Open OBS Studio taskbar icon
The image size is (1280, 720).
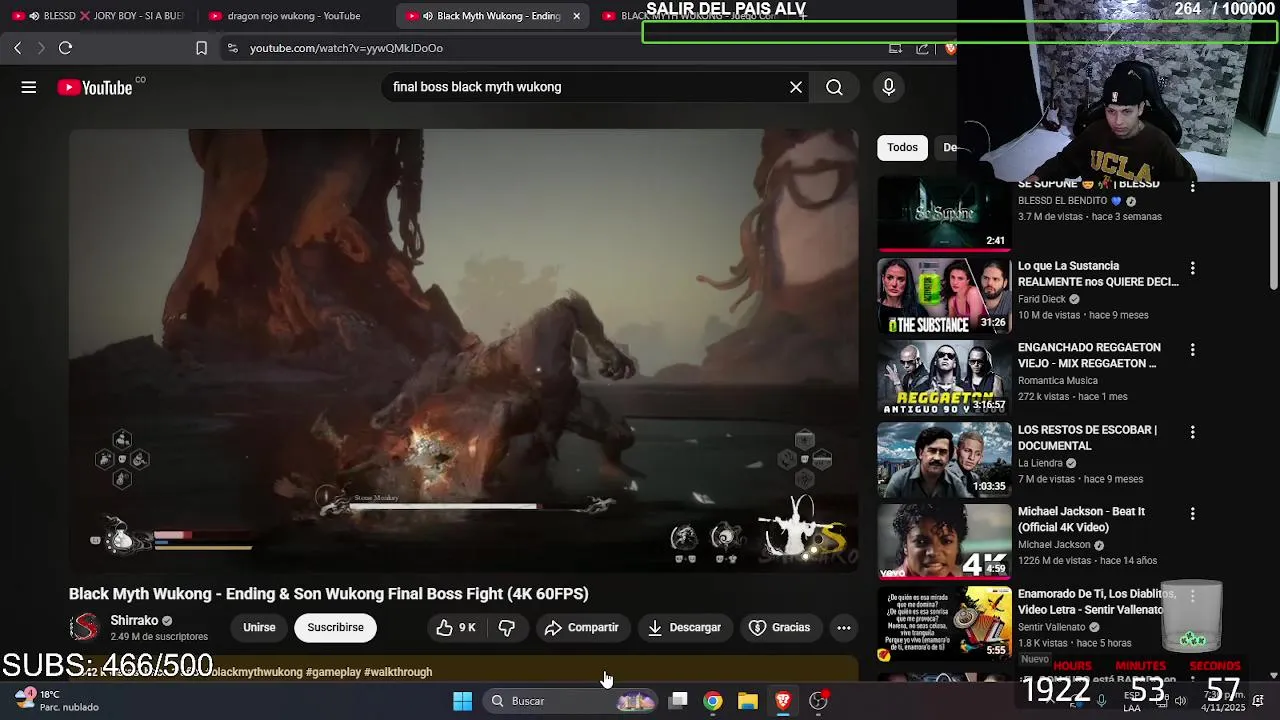coord(818,701)
